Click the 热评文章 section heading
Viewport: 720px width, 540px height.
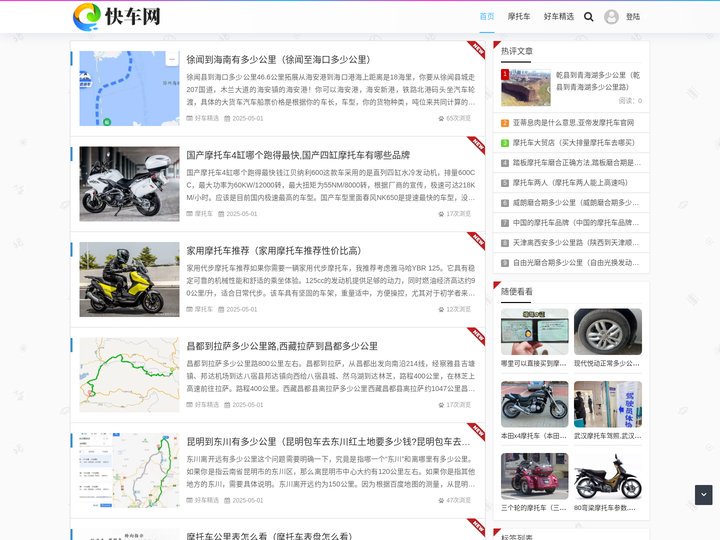tap(517, 51)
